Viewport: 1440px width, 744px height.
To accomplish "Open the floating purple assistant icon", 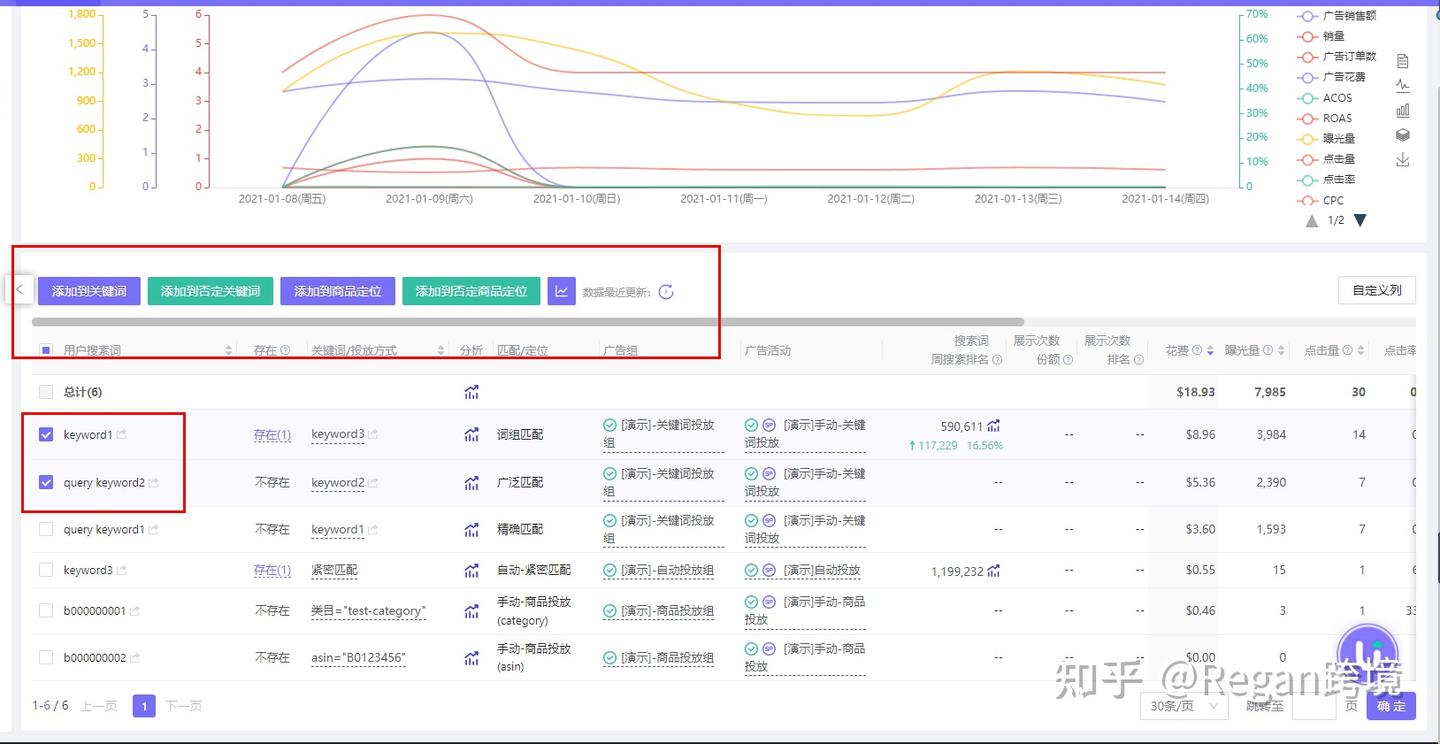I will [x=1367, y=652].
